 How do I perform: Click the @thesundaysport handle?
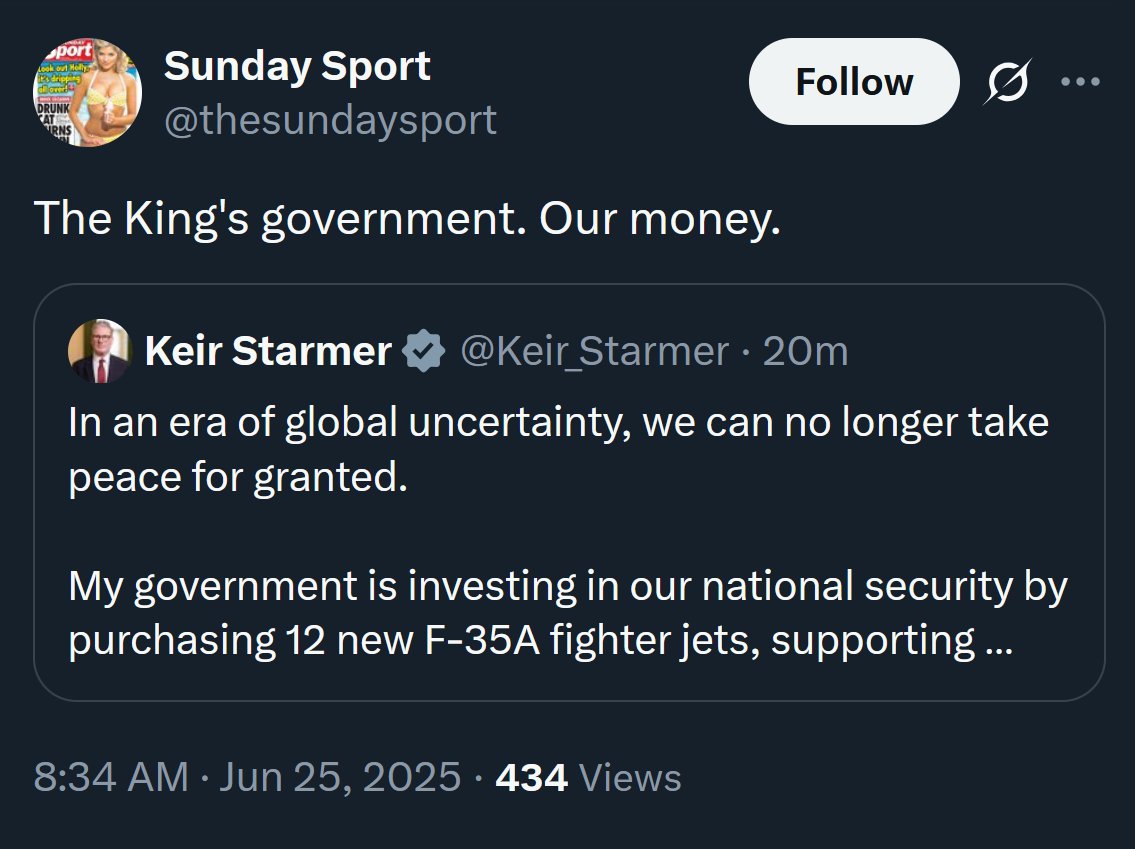click(x=330, y=120)
